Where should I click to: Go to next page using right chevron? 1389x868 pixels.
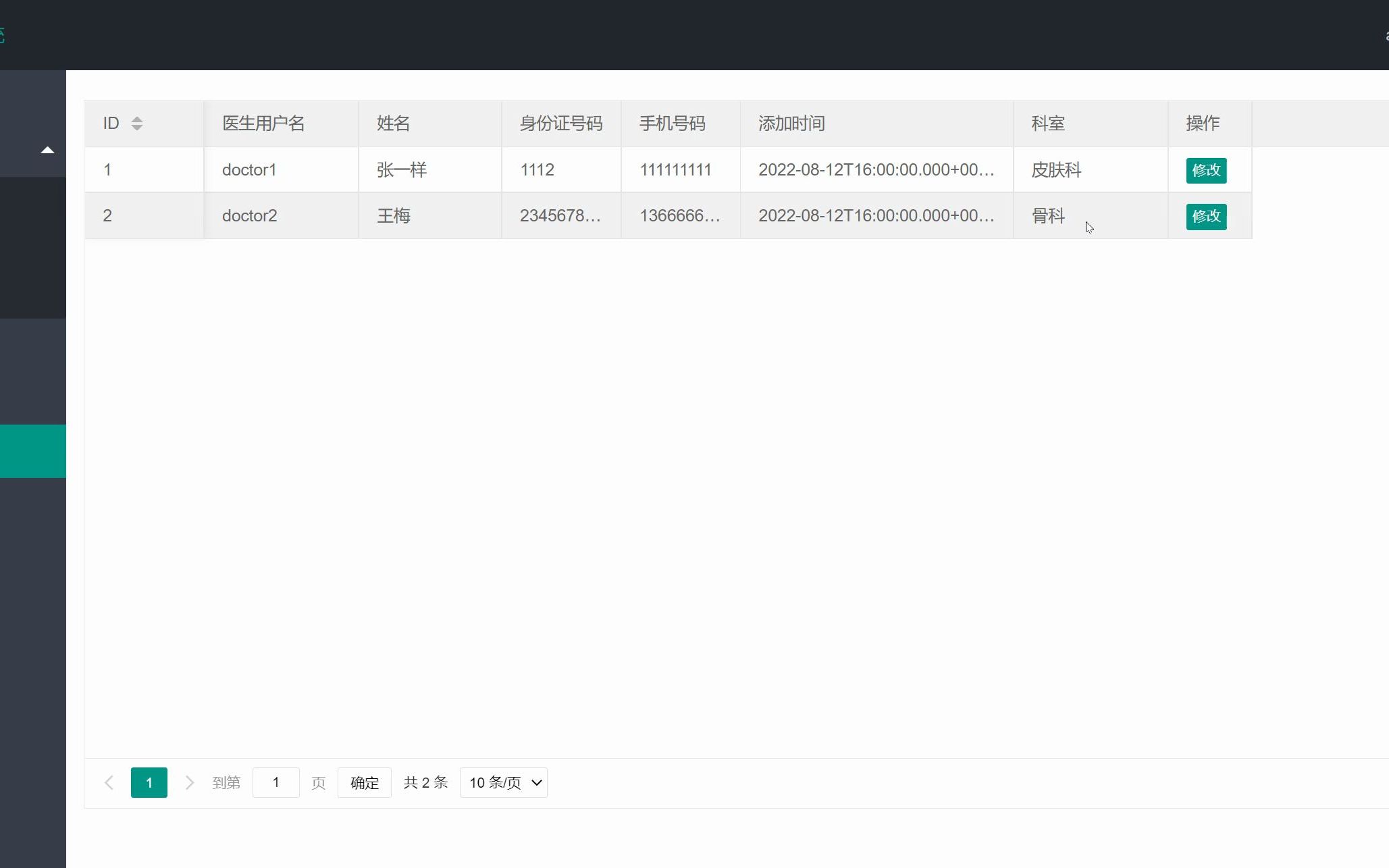click(x=190, y=782)
